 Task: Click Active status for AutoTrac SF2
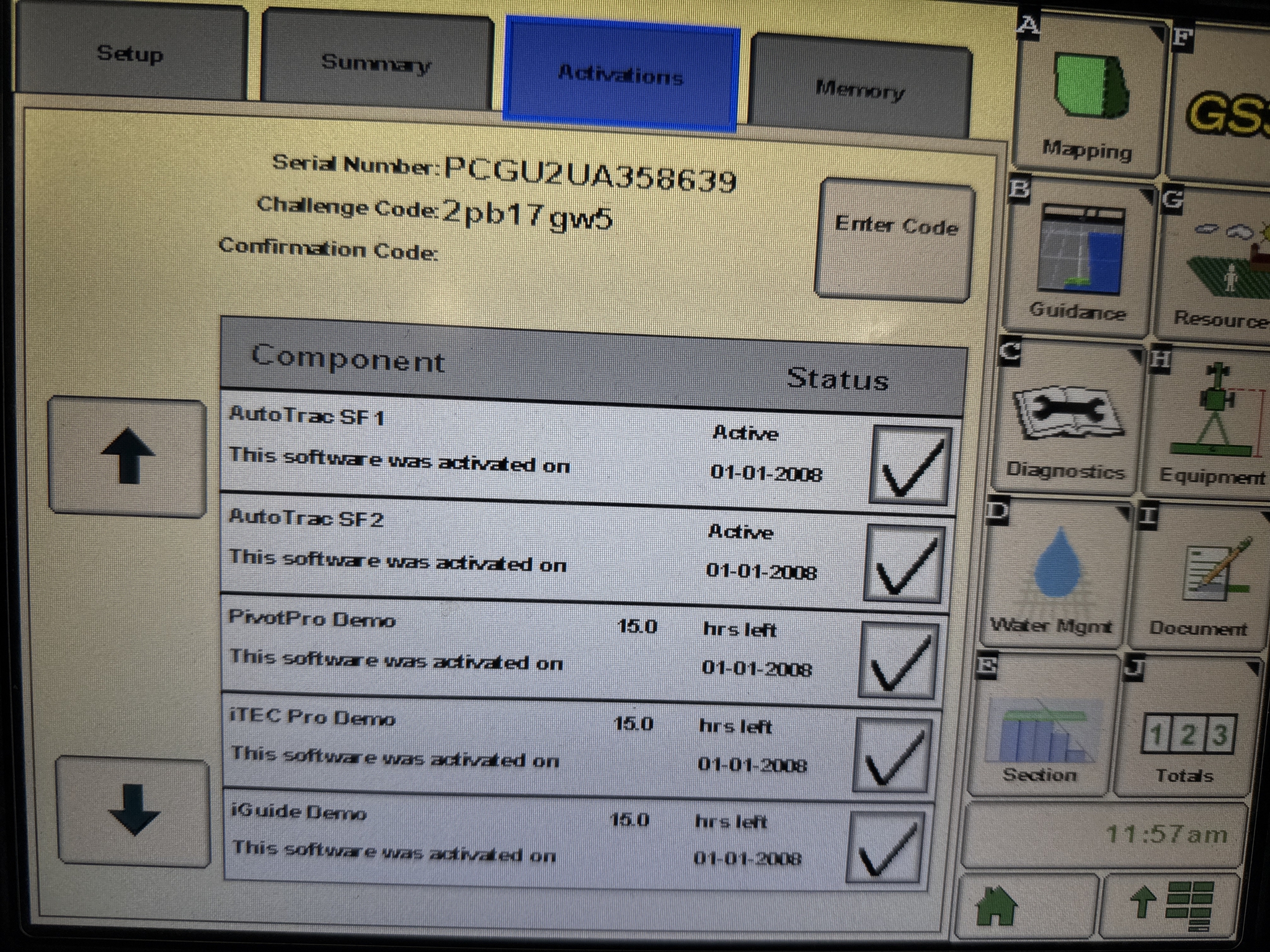740,532
